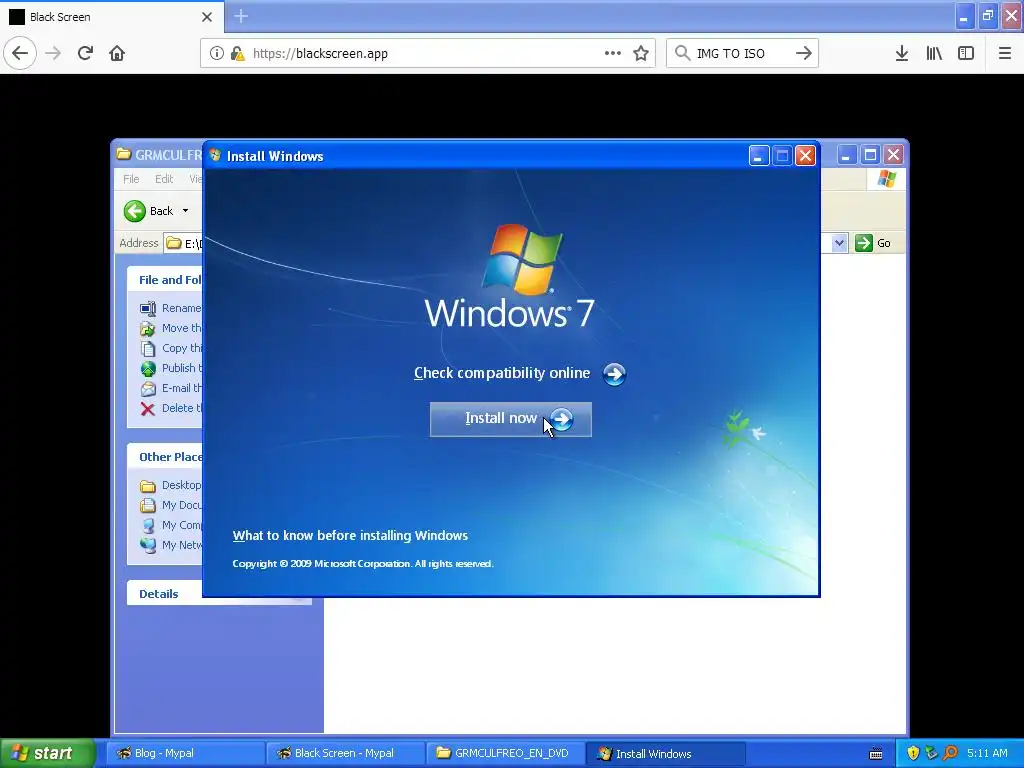Click Back button in Explorer window
Screen dimensions: 1024x768
point(149,211)
